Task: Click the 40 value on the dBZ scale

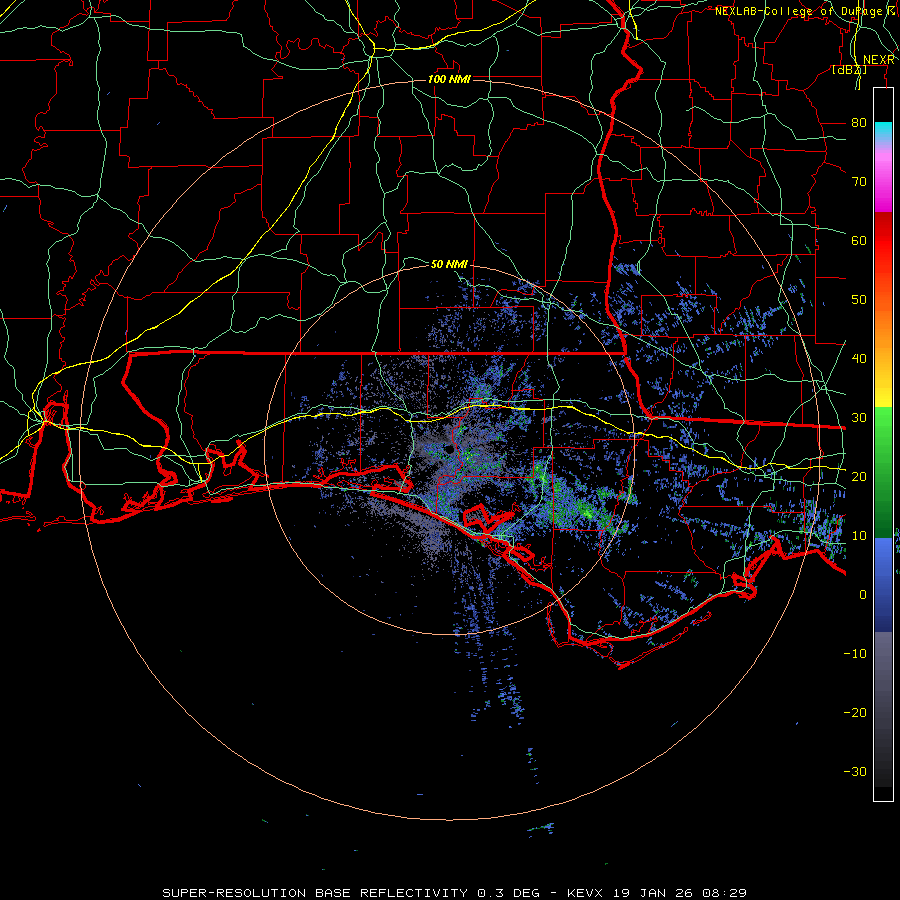Action: (x=859, y=359)
